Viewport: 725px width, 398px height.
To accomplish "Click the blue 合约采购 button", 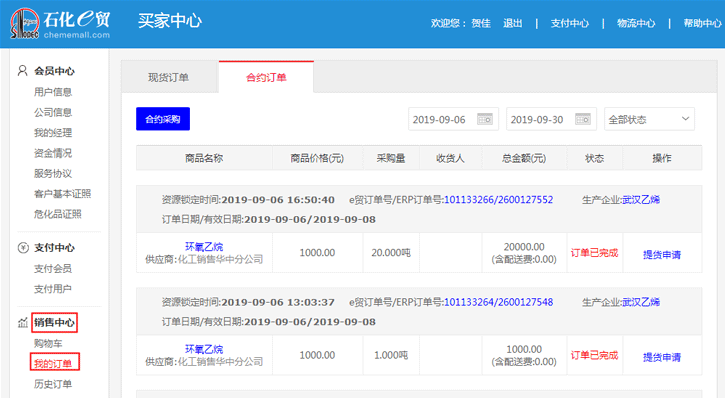I will click(163, 119).
